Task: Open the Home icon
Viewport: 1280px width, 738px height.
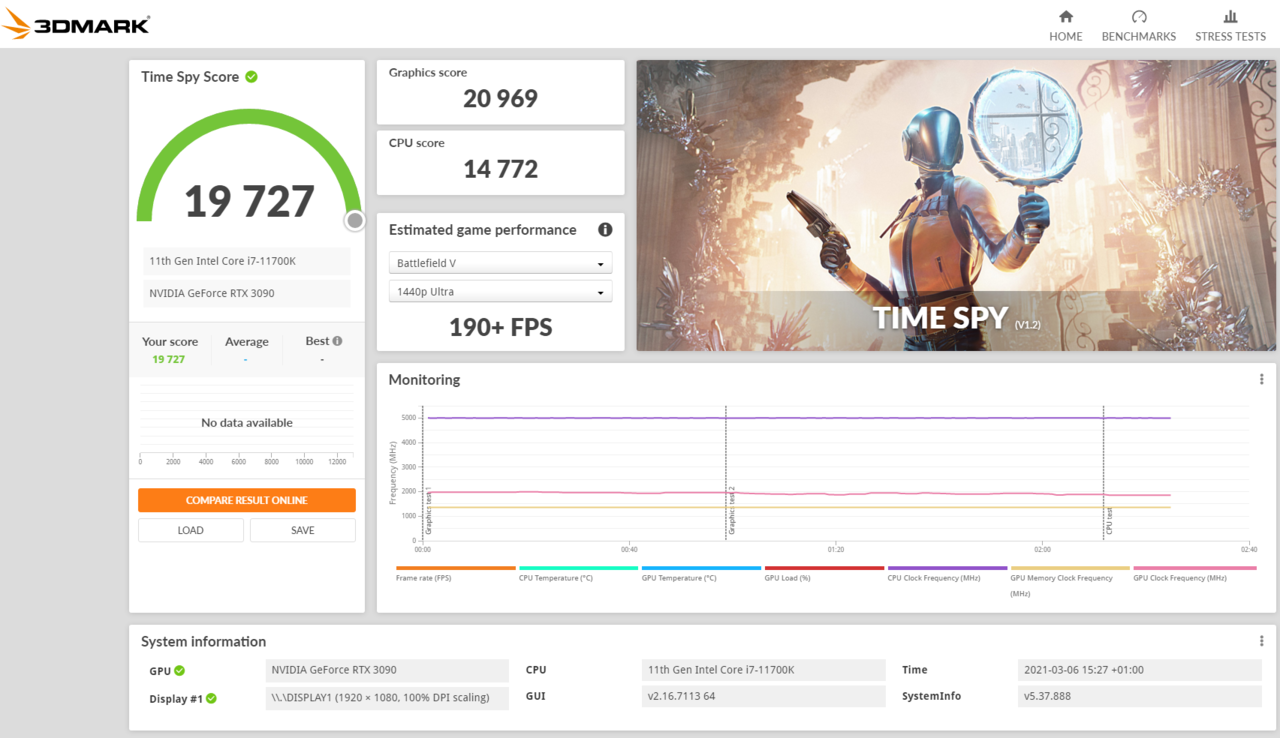Action: pyautogui.click(x=1066, y=16)
